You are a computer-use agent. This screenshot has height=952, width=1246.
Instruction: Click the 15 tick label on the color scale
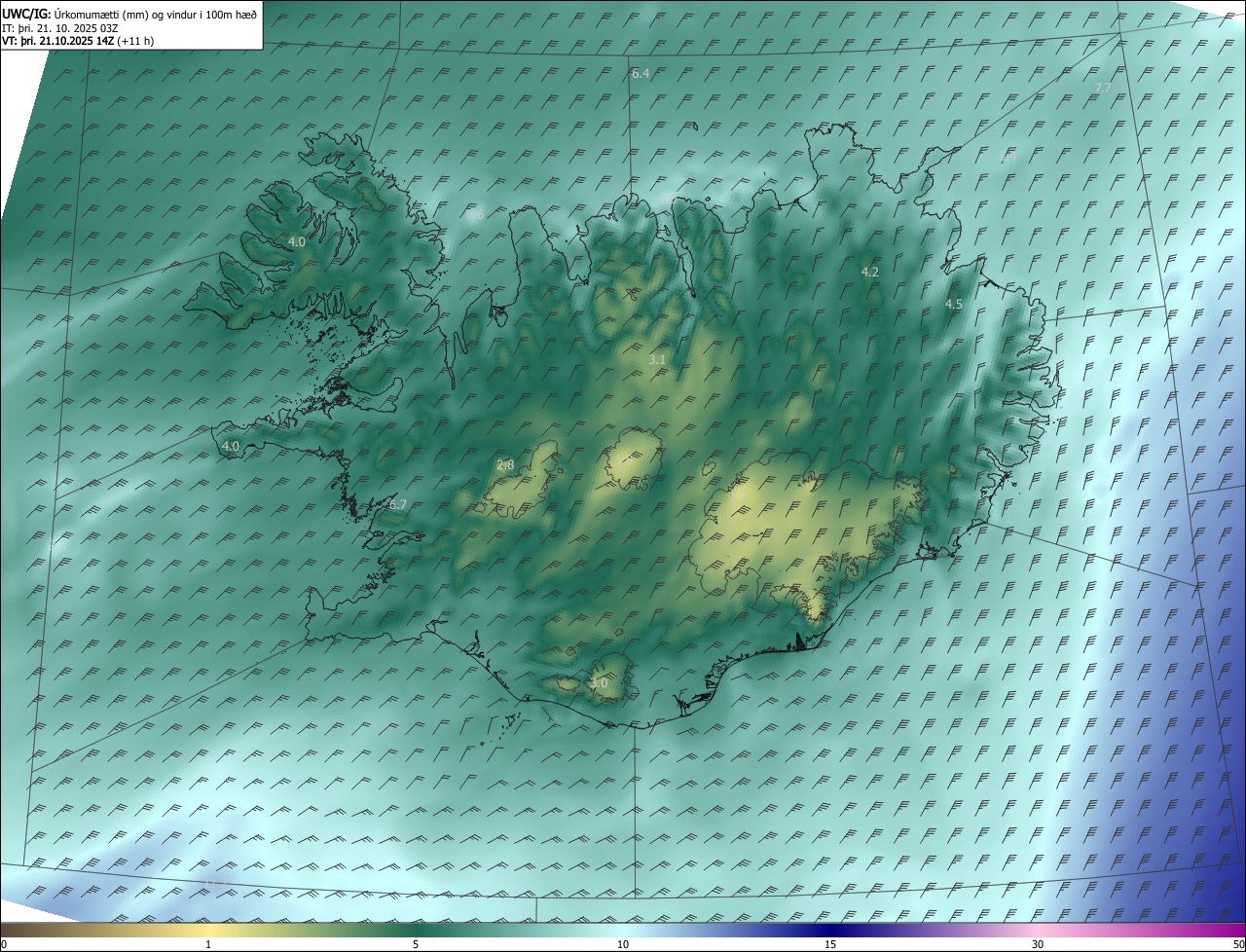tap(830, 944)
